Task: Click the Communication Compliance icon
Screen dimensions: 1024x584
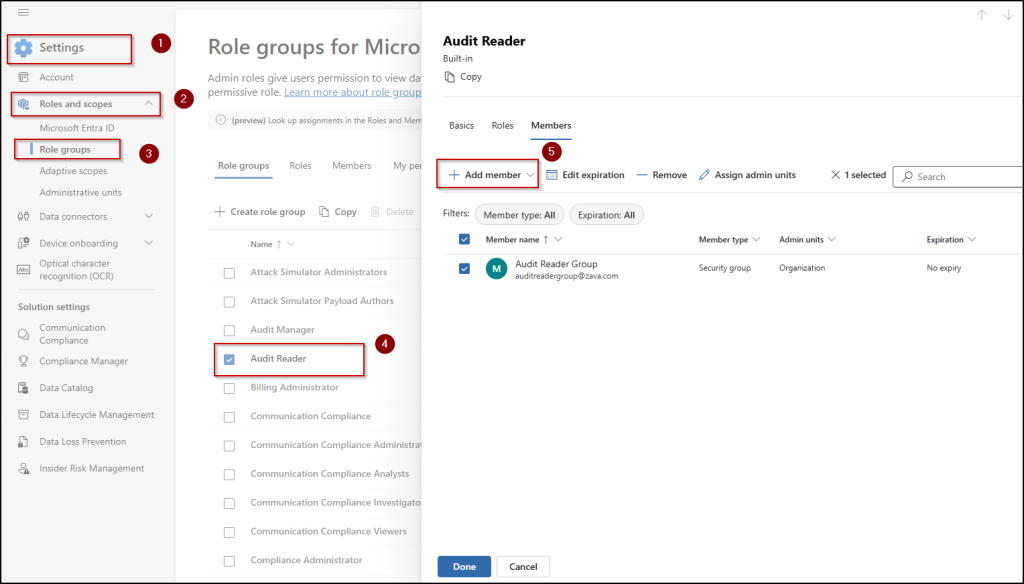Action: [x=24, y=334]
